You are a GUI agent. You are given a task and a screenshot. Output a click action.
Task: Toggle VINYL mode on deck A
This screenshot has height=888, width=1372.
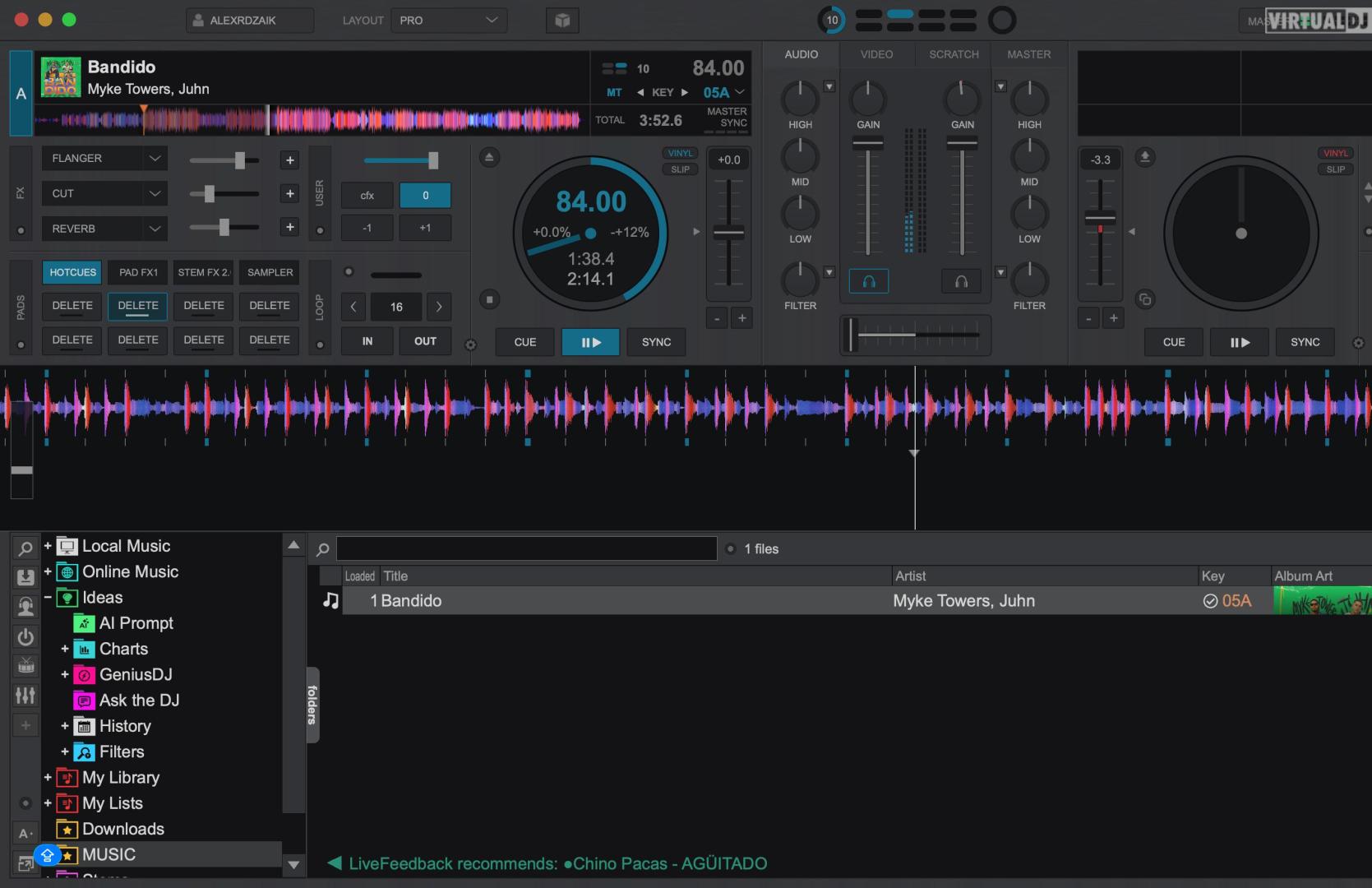coord(680,154)
